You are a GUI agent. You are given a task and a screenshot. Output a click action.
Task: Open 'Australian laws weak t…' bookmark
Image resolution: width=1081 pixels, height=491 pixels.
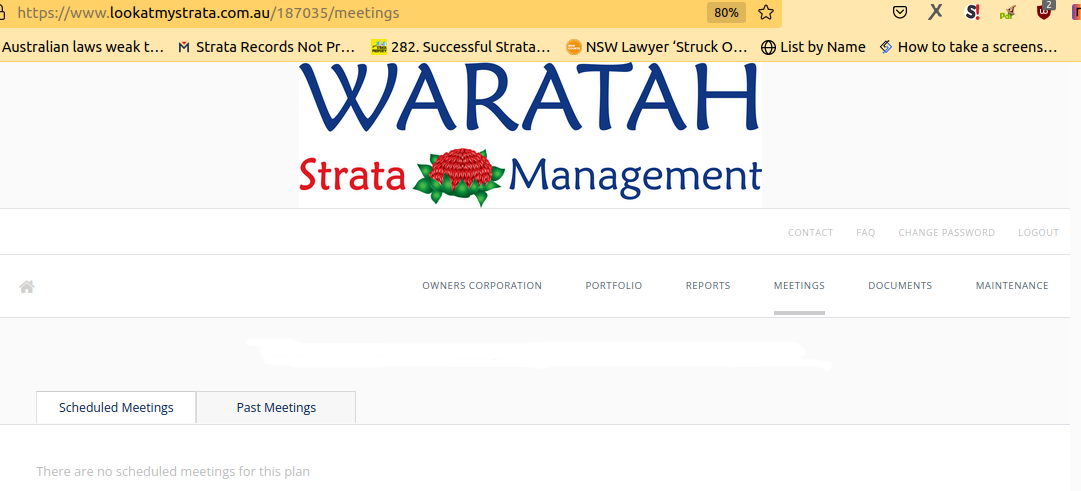[x=83, y=47]
